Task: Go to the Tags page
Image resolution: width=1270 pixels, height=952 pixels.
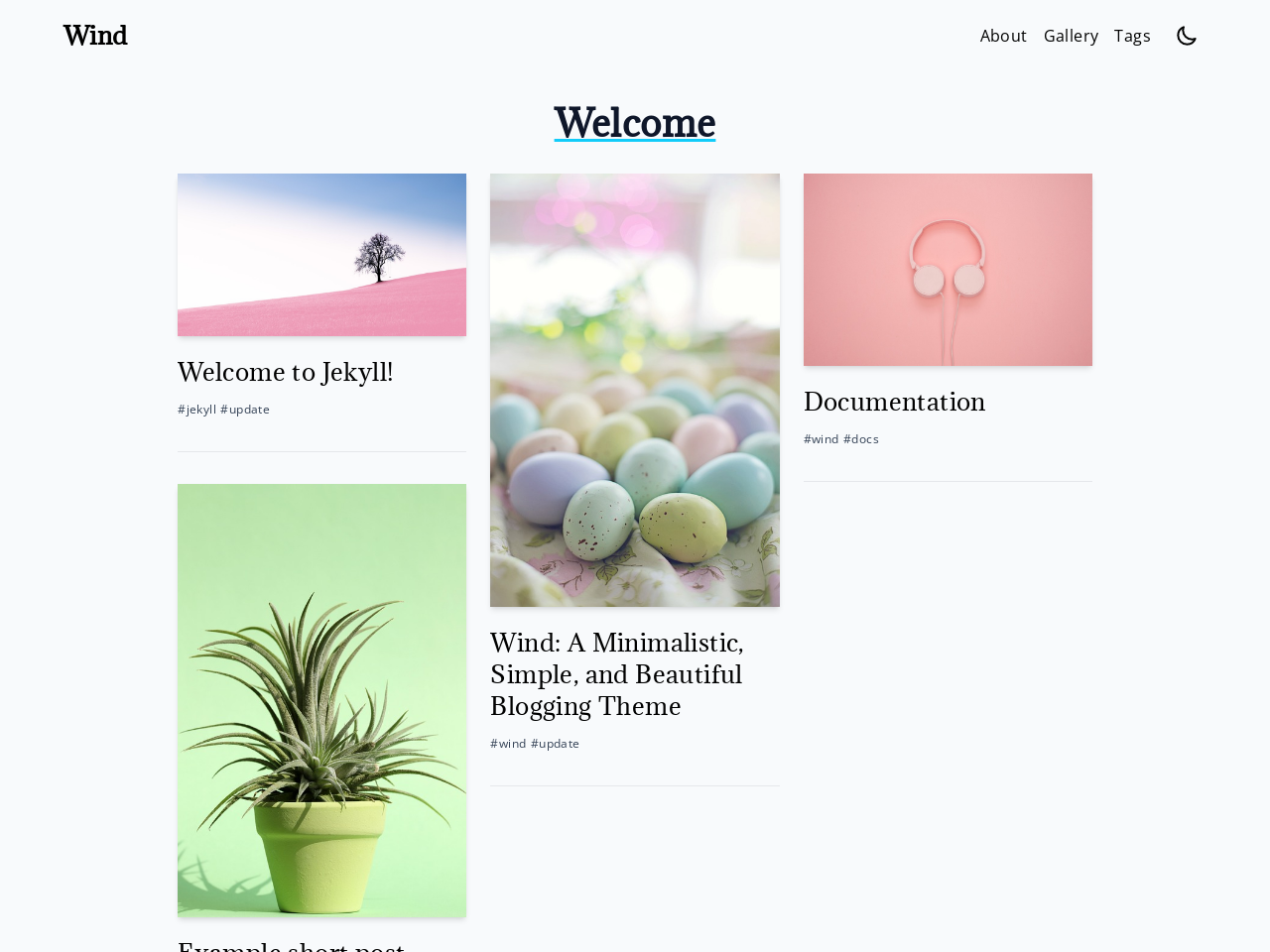Action: click(x=1132, y=36)
